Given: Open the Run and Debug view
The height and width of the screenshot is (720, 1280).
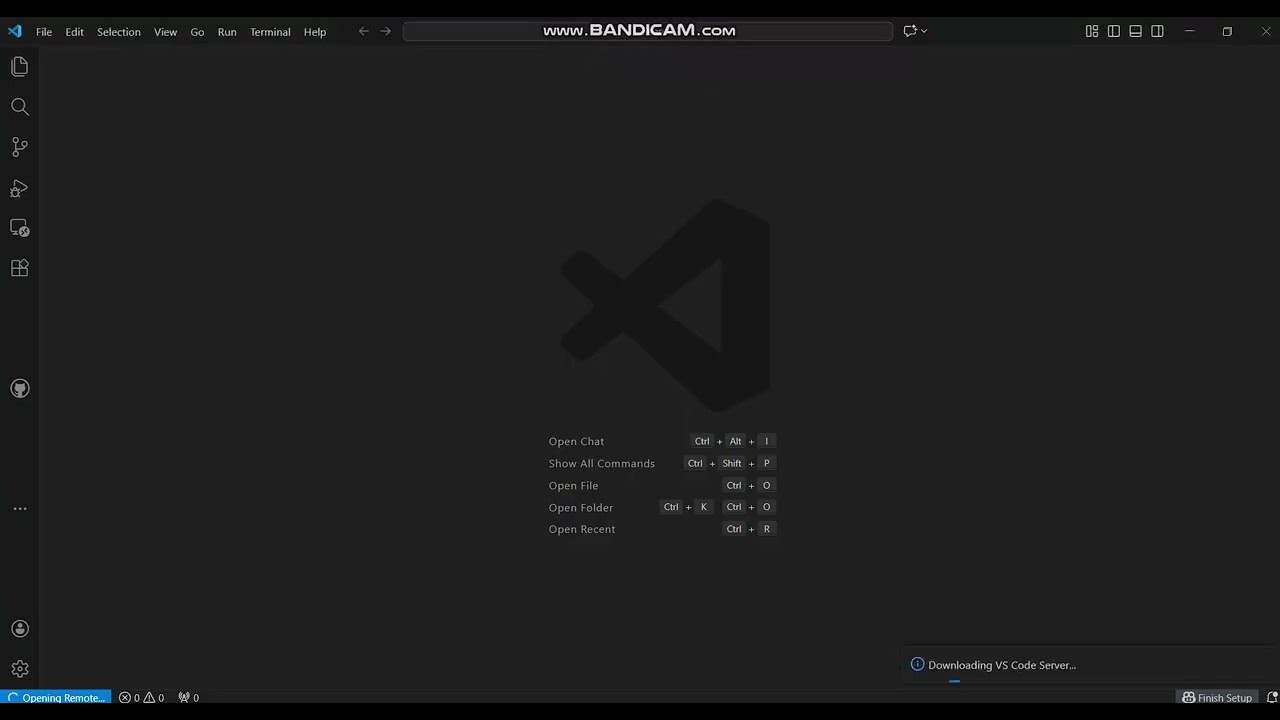Looking at the screenshot, I should 19,188.
